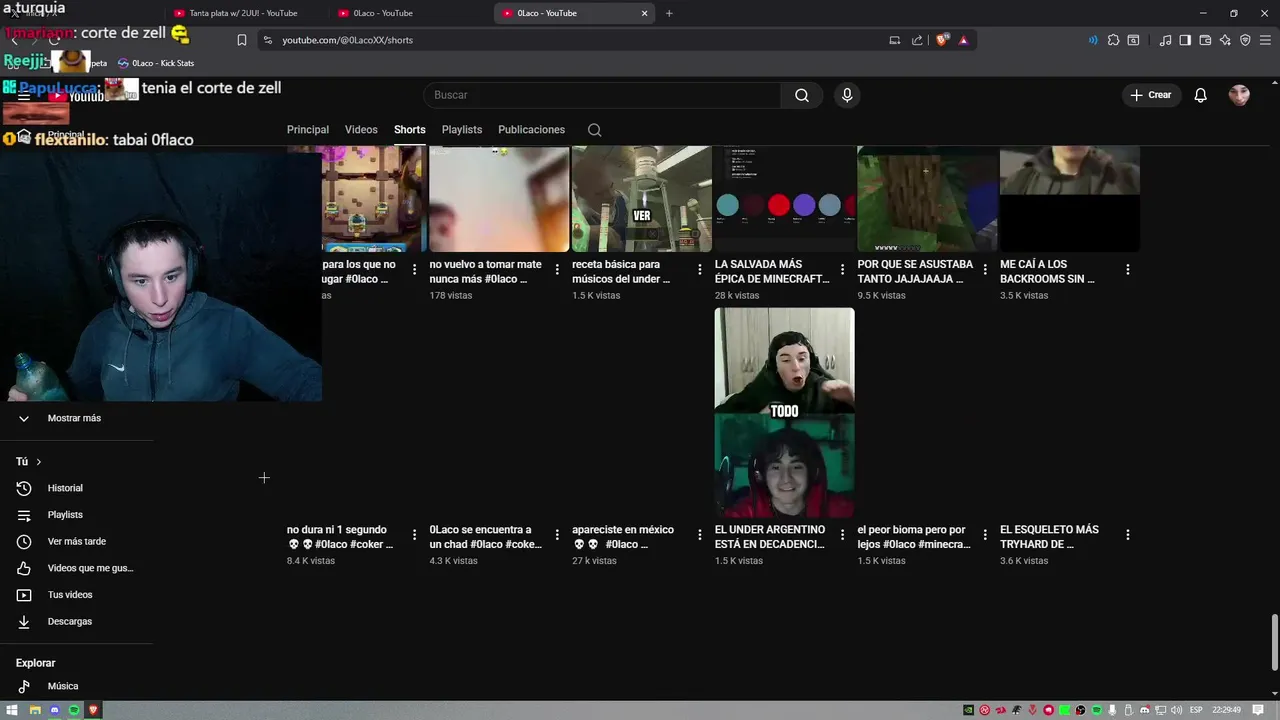Open a new browser tab with plus
The width and height of the screenshot is (1280, 720).
click(669, 13)
